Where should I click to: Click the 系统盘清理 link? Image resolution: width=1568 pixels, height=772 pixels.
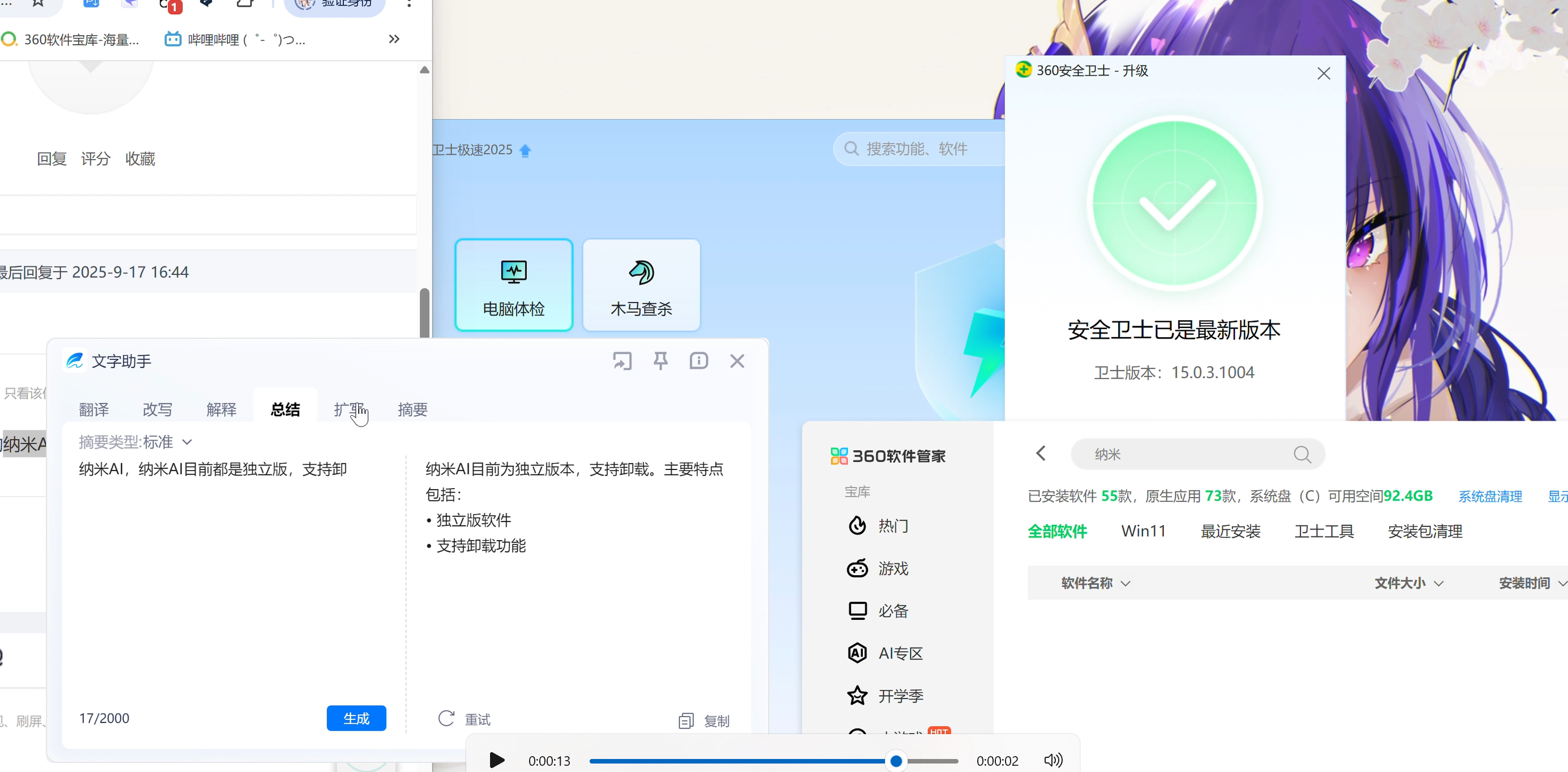1490,497
